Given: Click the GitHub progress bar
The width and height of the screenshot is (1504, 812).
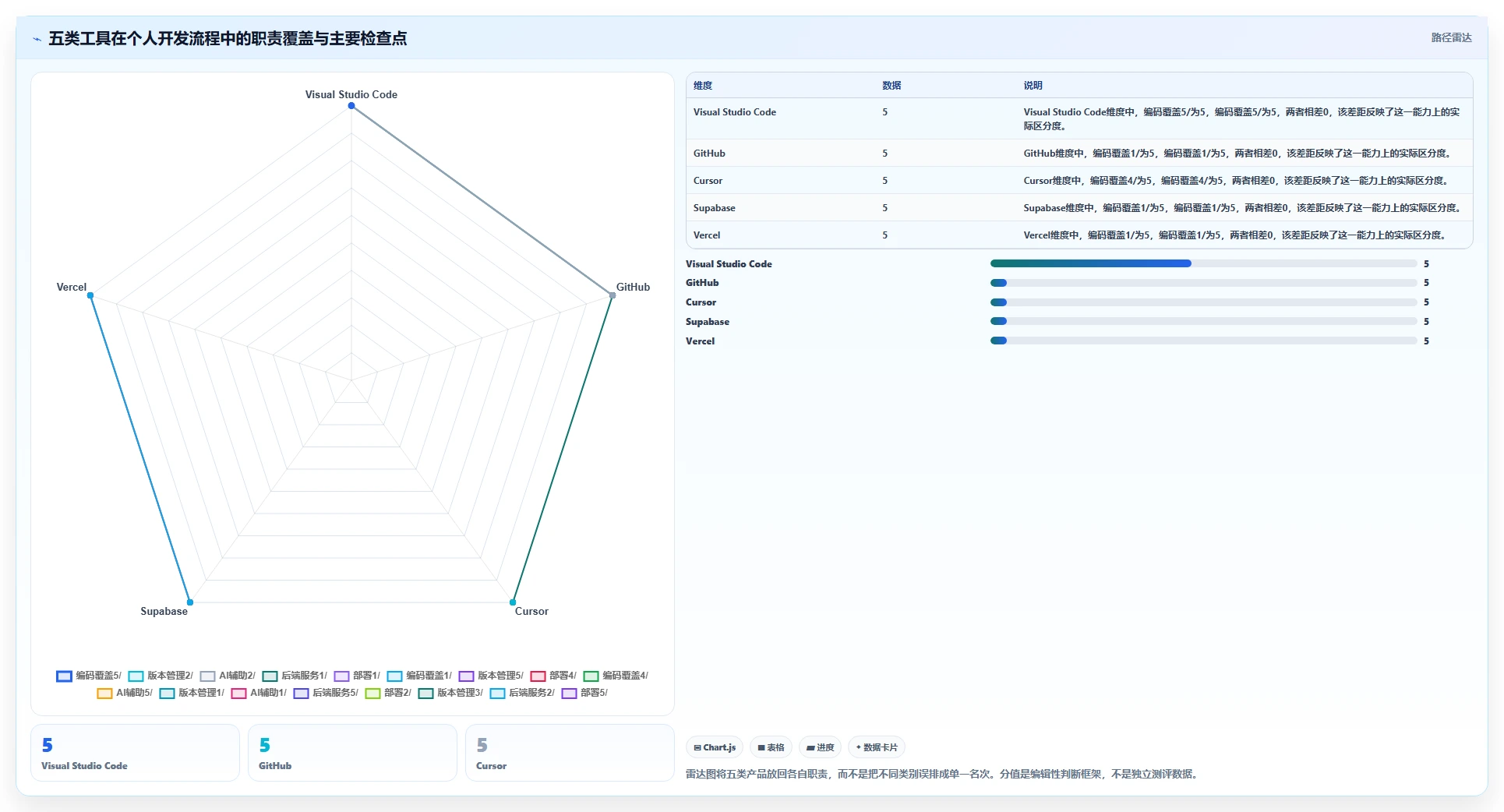Looking at the screenshot, I should point(1203,283).
